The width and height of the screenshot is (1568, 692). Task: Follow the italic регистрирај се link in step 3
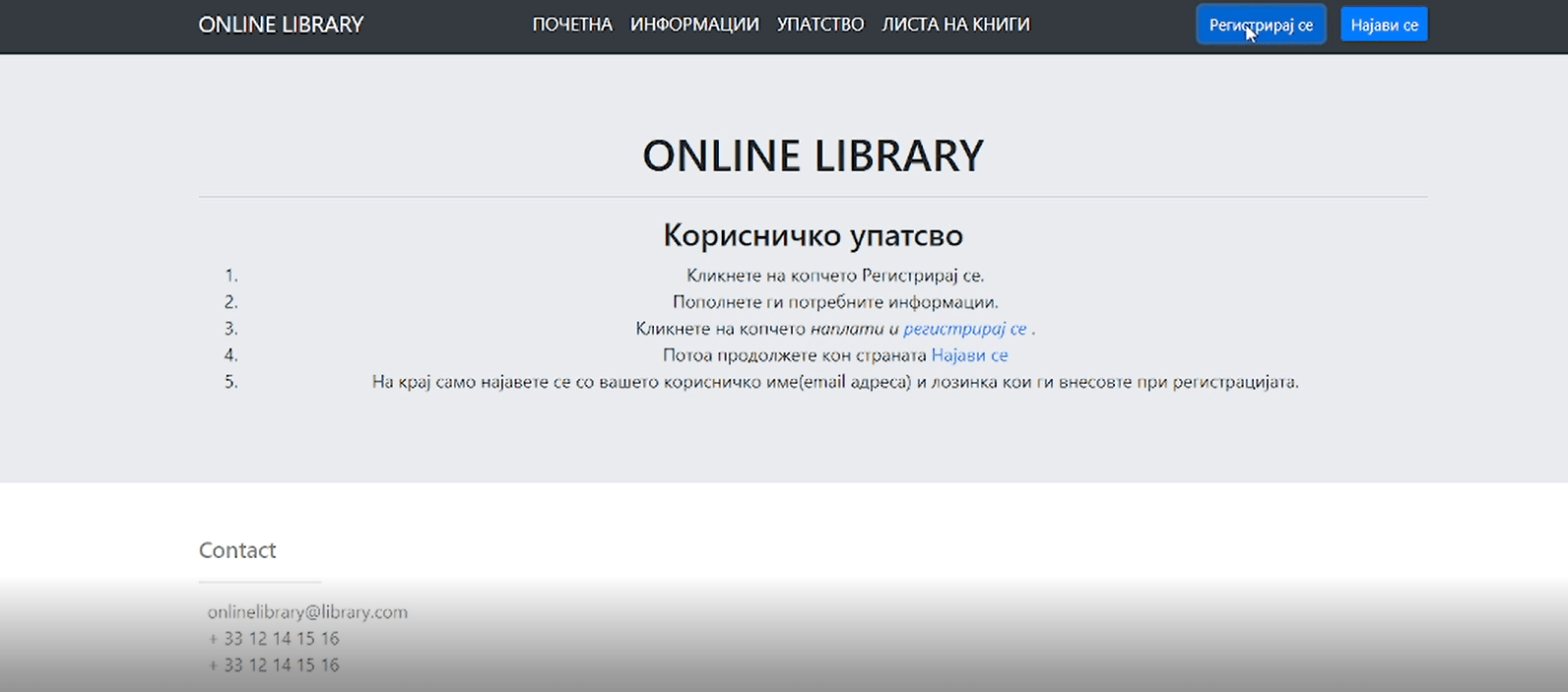coord(964,329)
